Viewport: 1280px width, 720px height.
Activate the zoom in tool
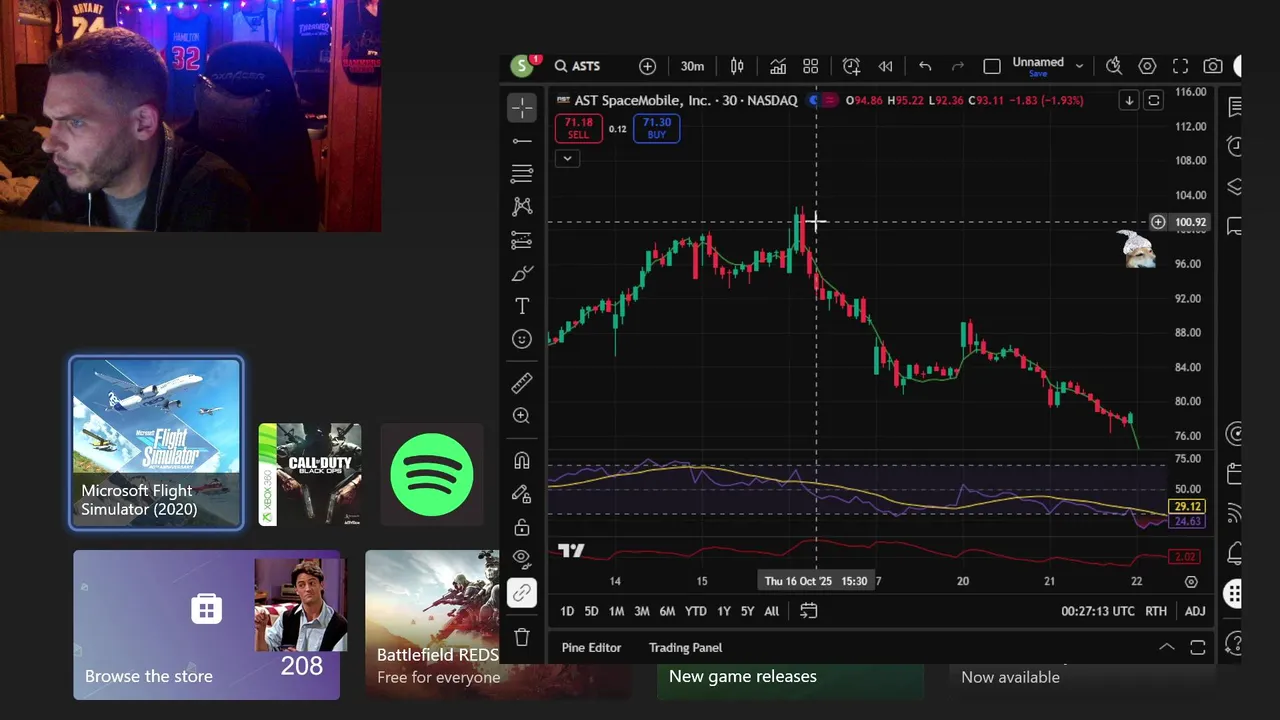click(521, 416)
